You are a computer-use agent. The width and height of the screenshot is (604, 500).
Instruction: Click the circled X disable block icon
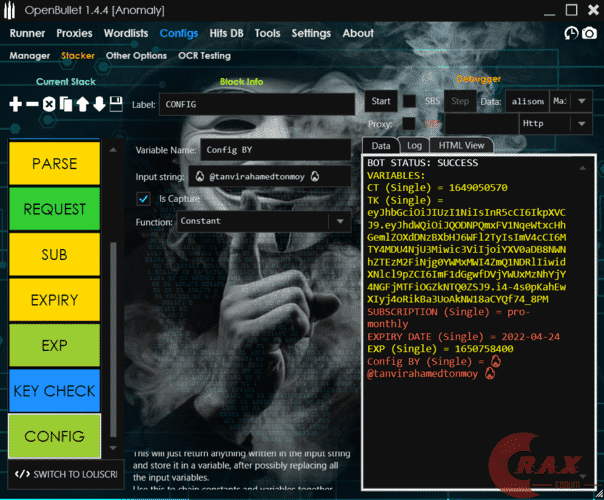tap(49, 104)
